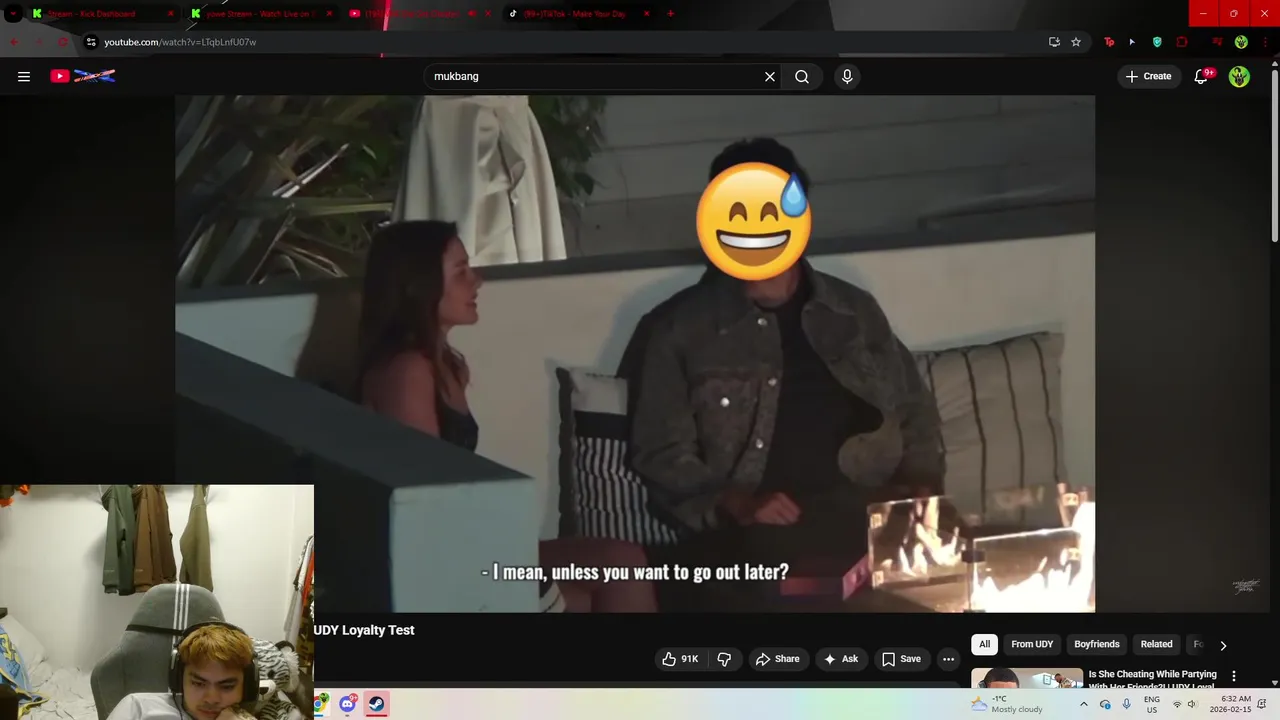1280x720 pixels.
Task: Open 'Is She Cheating While Partying' video
Action: [x=1152, y=680]
